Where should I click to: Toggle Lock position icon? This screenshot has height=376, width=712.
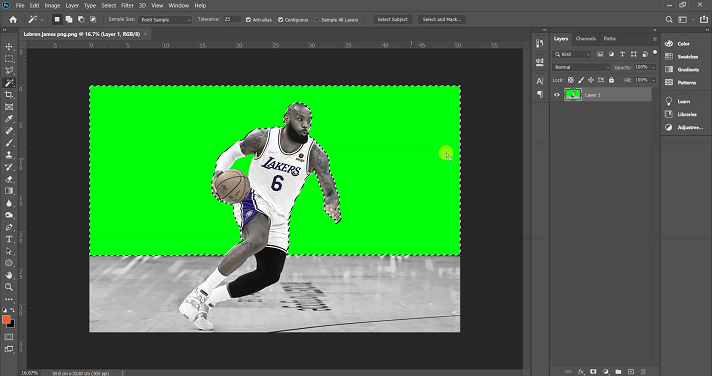click(591, 80)
